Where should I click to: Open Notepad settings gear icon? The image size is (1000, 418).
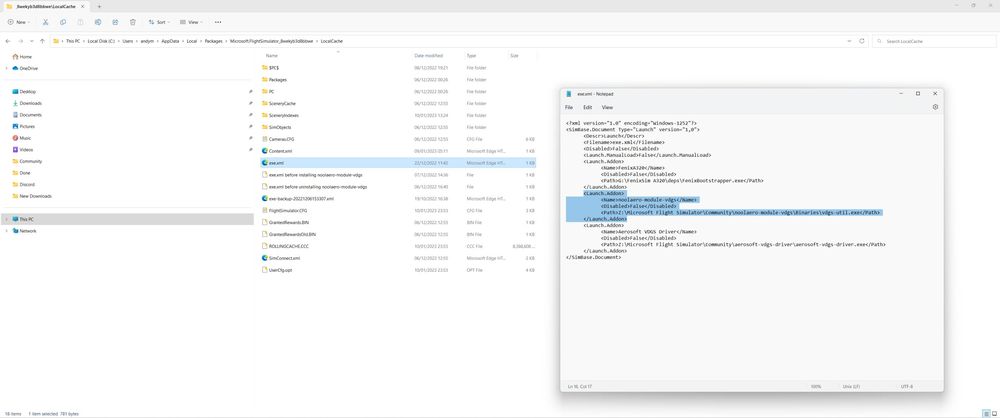click(x=935, y=107)
